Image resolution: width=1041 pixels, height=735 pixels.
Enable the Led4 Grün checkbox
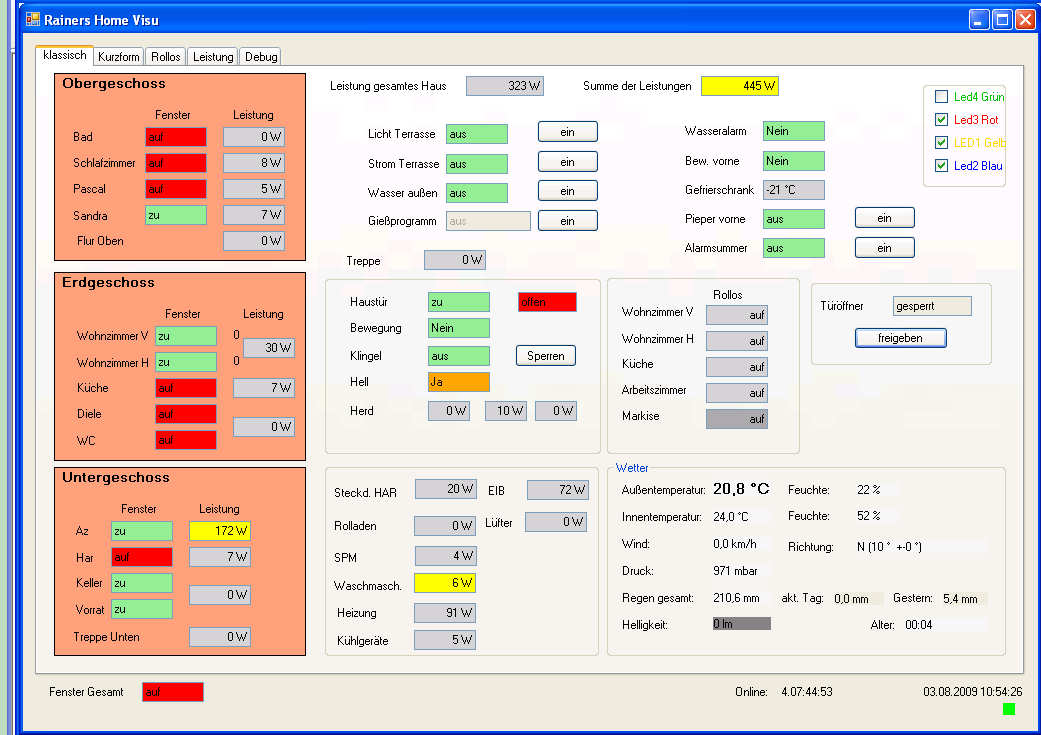(x=941, y=97)
